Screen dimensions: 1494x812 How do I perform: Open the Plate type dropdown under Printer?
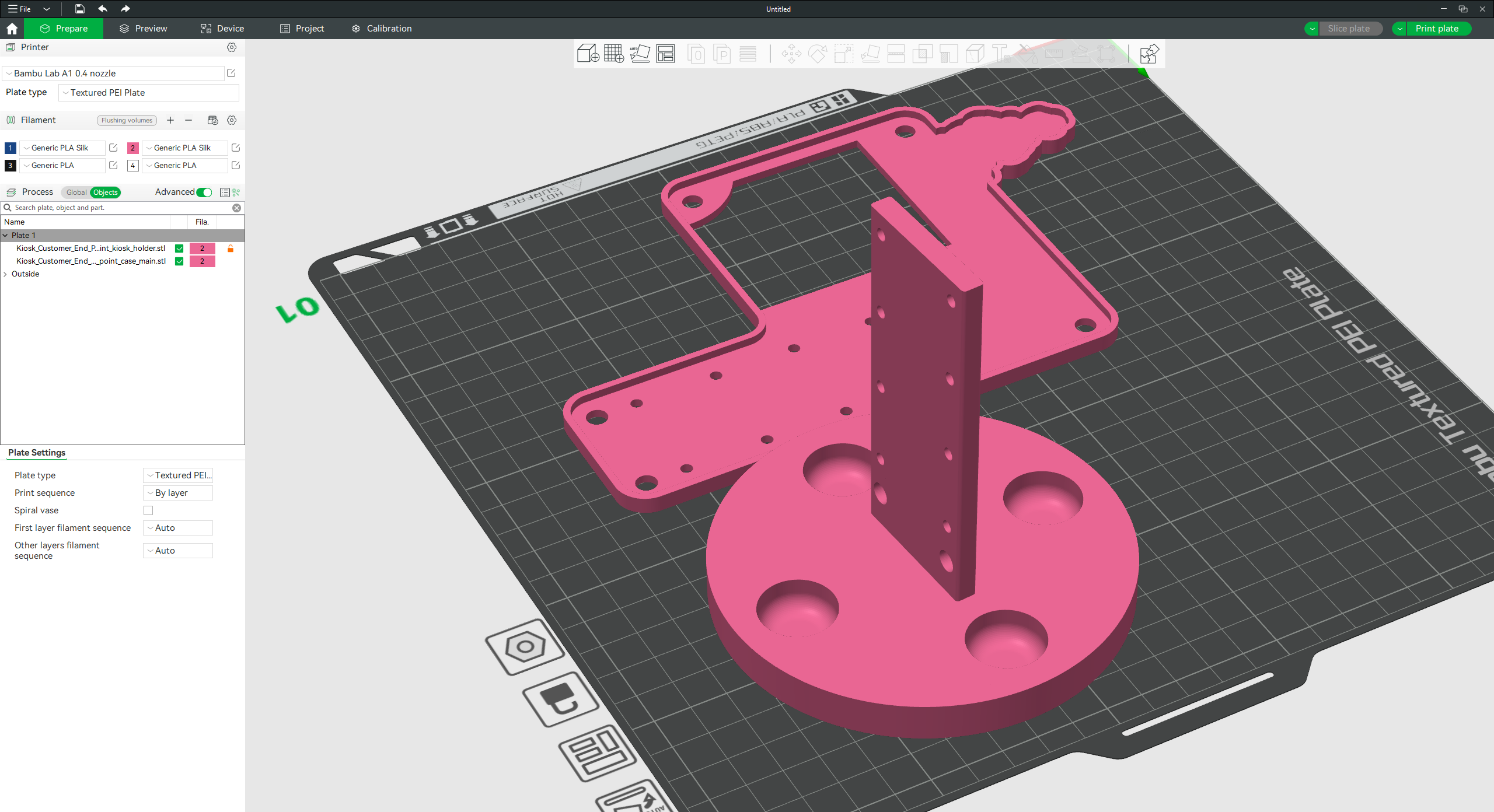(x=149, y=93)
